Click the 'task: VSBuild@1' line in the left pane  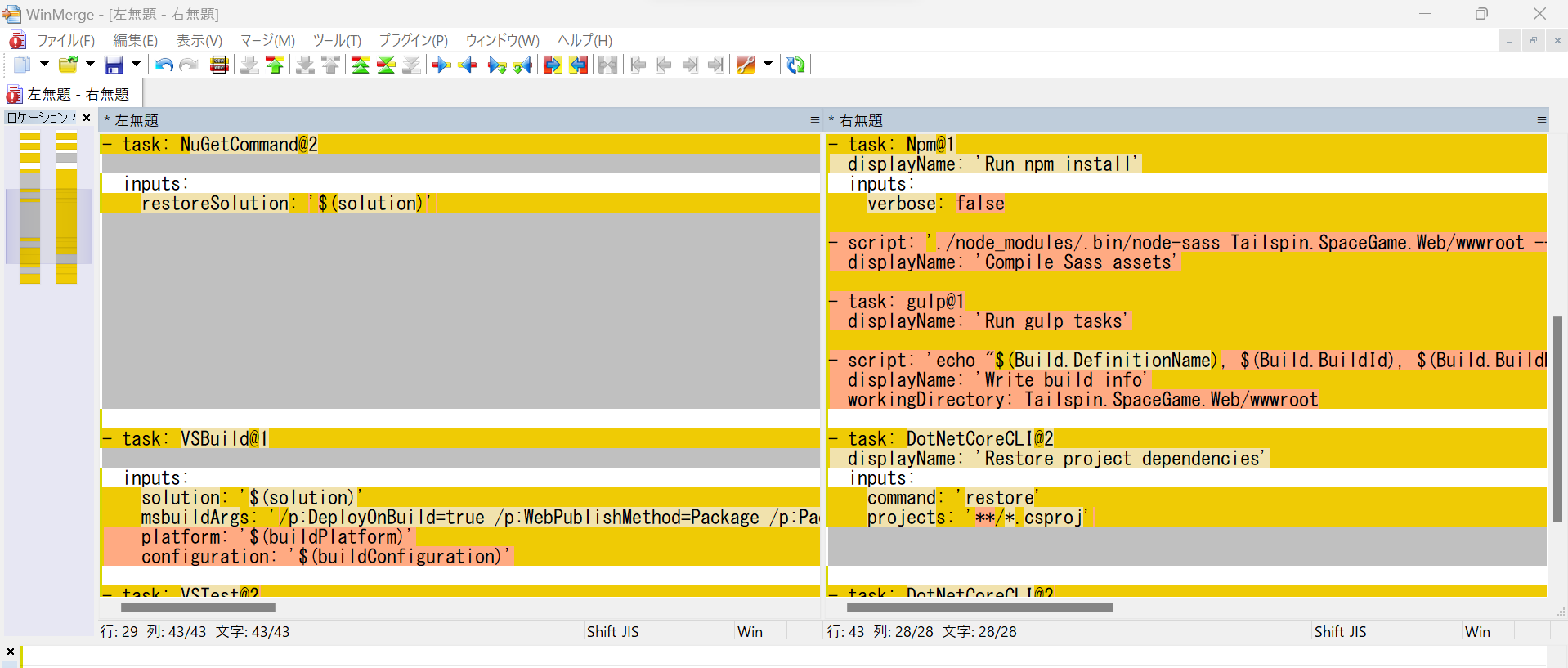pyautogui.click(x=459, y=438)
